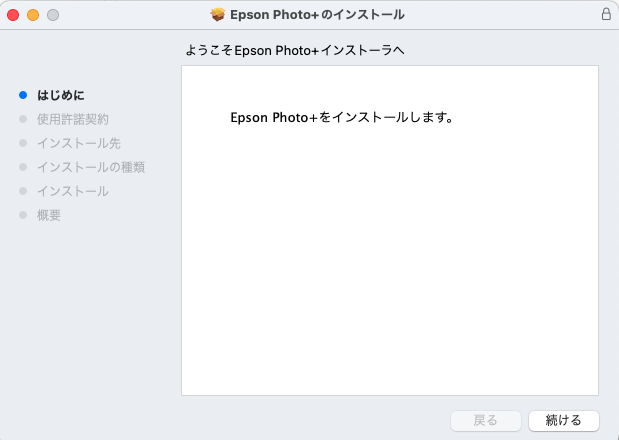This screenshot has height=440, width=619.
Task: Select the インストール step in the sidebar
Action: pos(73,191)
